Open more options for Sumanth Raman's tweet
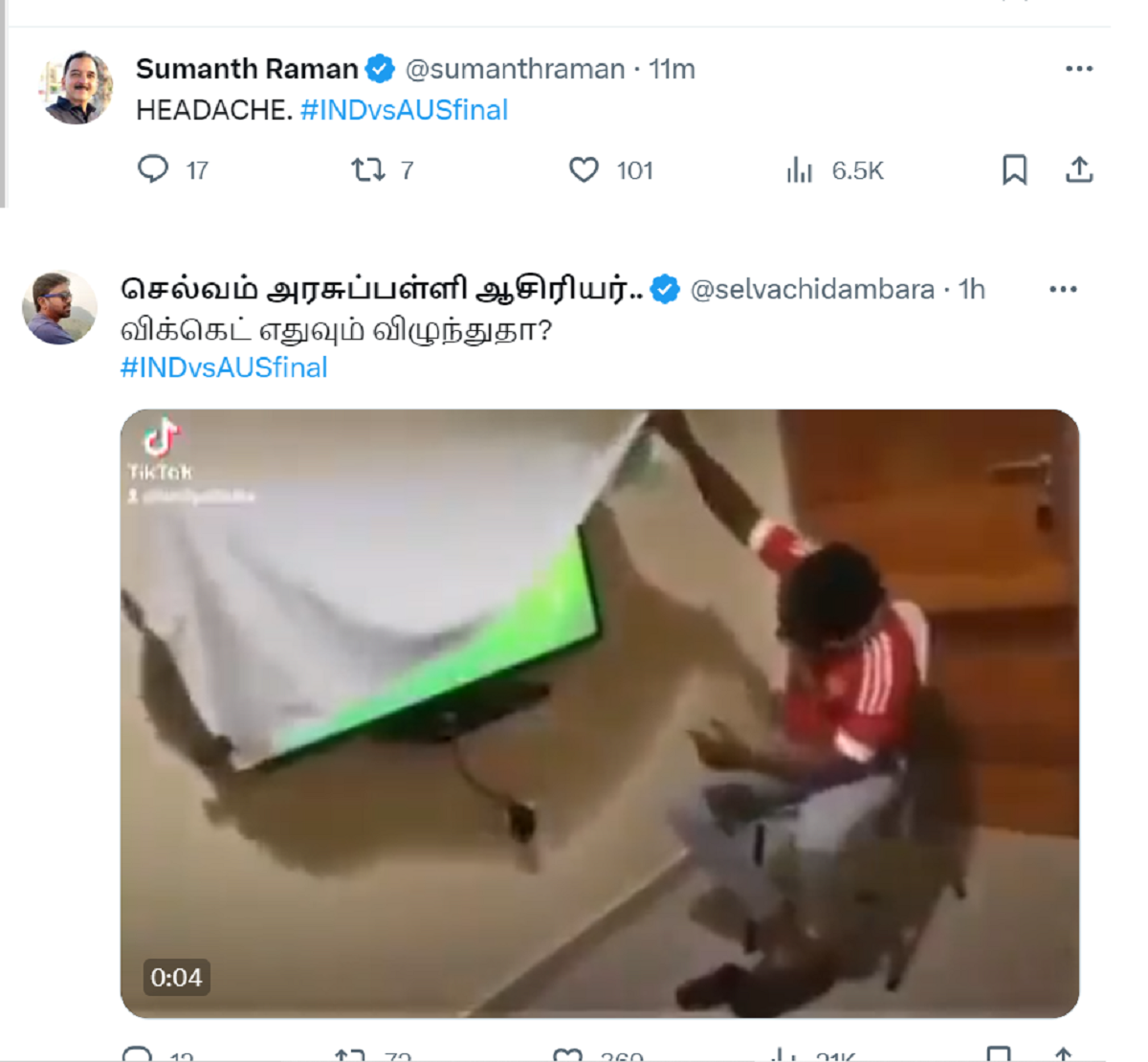Image resolution: width=1148 pixels, height=1062 pixels. click(1079, 69)
